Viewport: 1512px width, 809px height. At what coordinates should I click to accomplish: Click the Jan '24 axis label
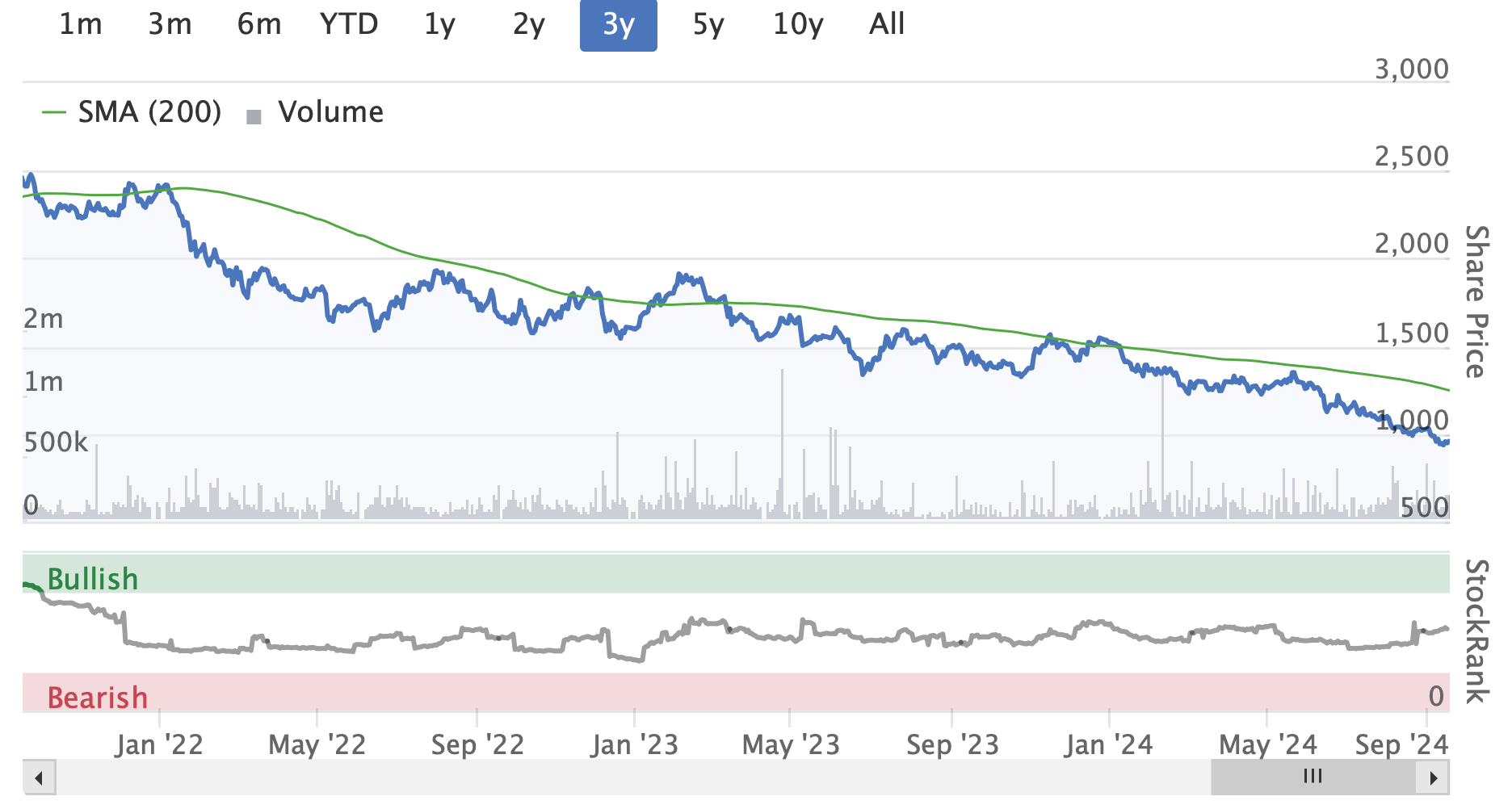[1109, 744]
